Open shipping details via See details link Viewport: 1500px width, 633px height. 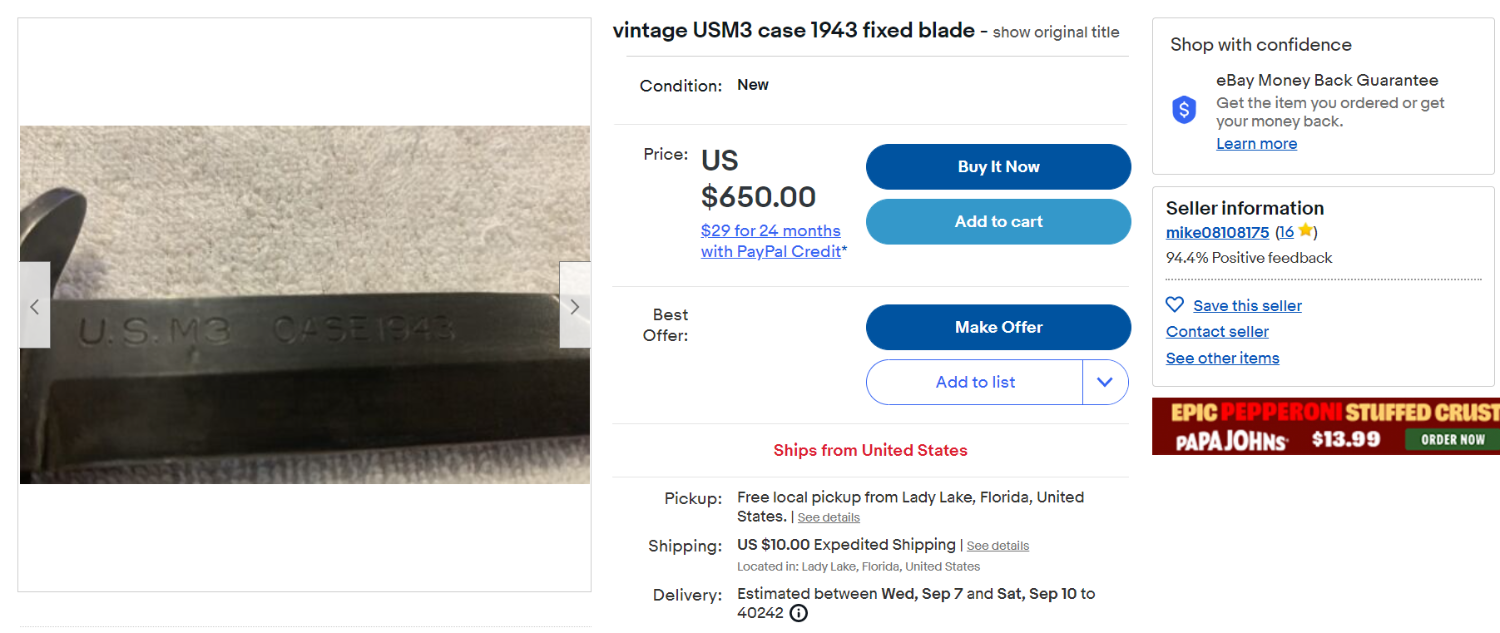[997, 545]
